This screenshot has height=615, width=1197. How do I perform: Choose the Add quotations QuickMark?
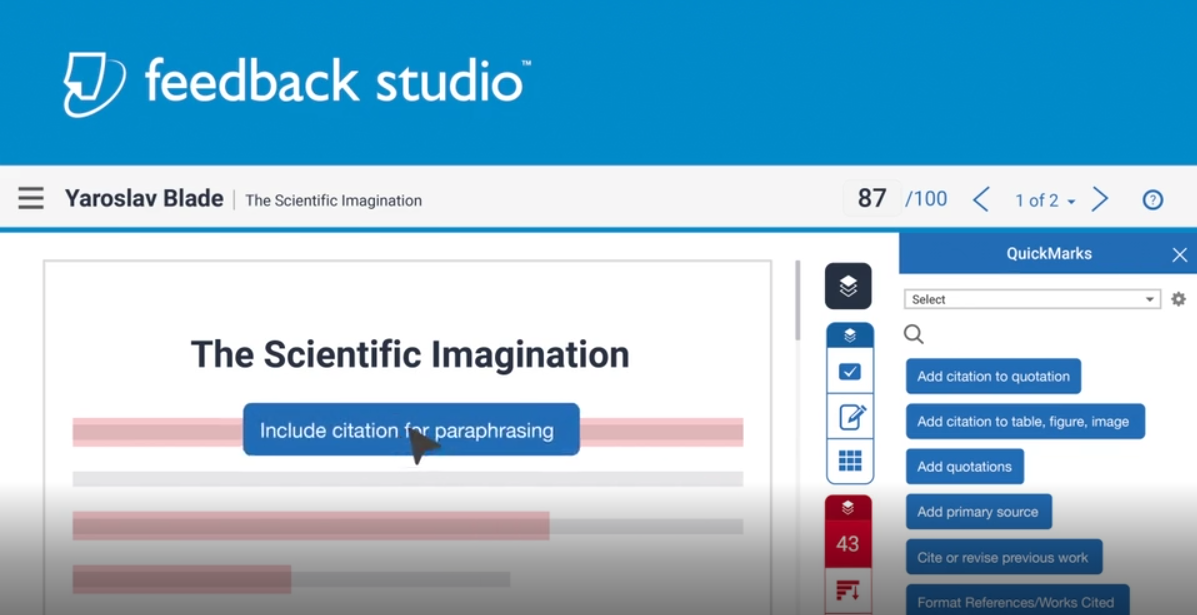click(965, 466)
